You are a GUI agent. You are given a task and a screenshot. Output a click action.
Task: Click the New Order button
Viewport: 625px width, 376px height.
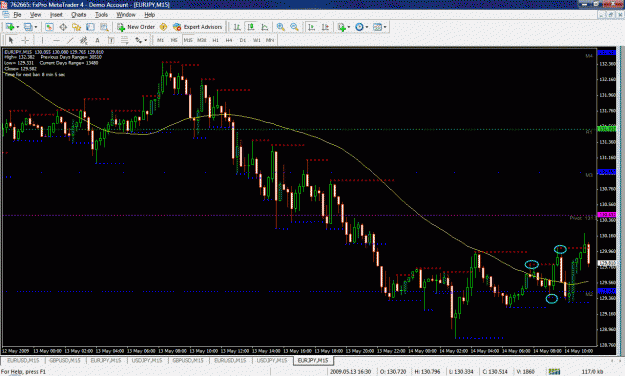pos(136,27)
